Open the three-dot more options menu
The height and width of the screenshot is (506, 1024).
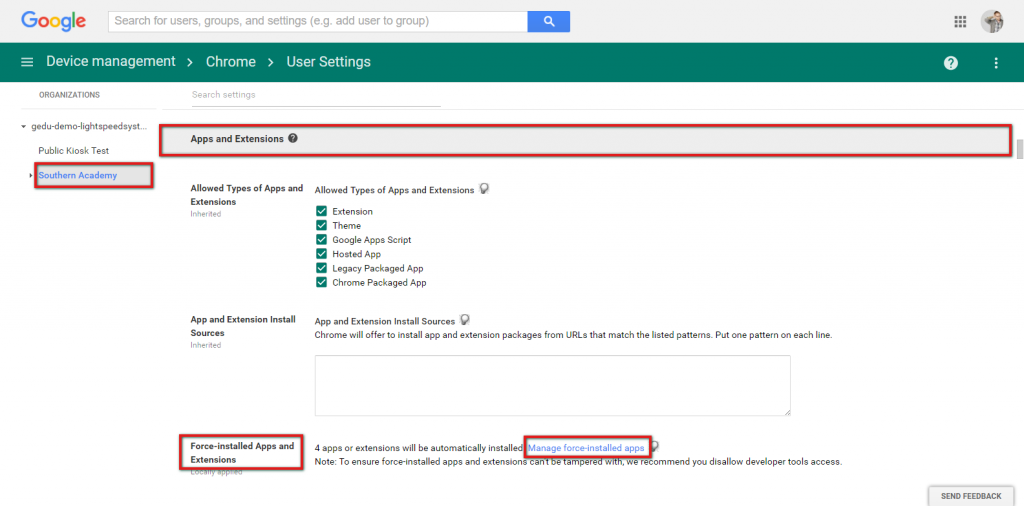996,63
